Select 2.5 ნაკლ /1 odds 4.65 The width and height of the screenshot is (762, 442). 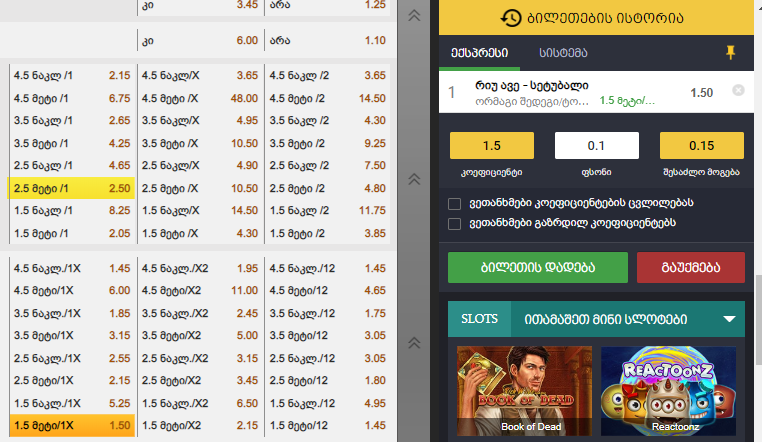click(71, 166)
